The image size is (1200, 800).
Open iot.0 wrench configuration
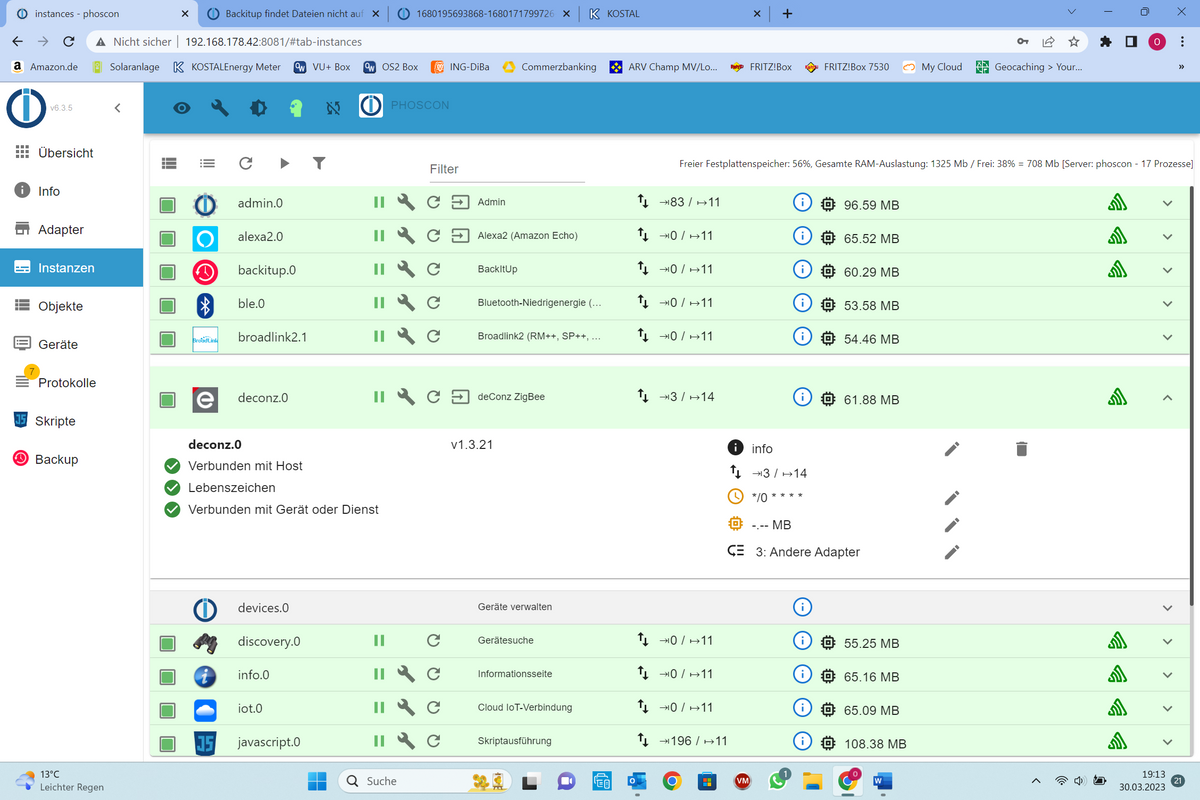pyautogui.click(x=406, y=708)
